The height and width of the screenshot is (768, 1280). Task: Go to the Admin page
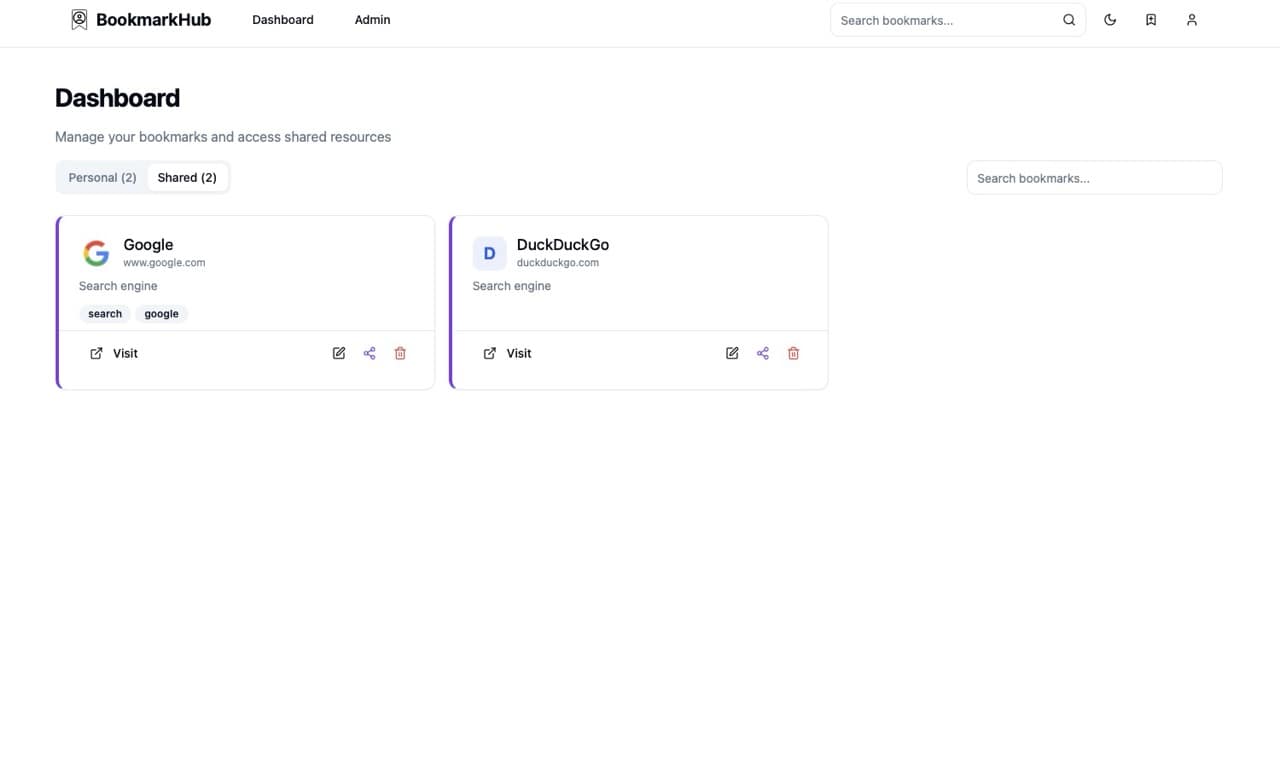tap(372, 20)
